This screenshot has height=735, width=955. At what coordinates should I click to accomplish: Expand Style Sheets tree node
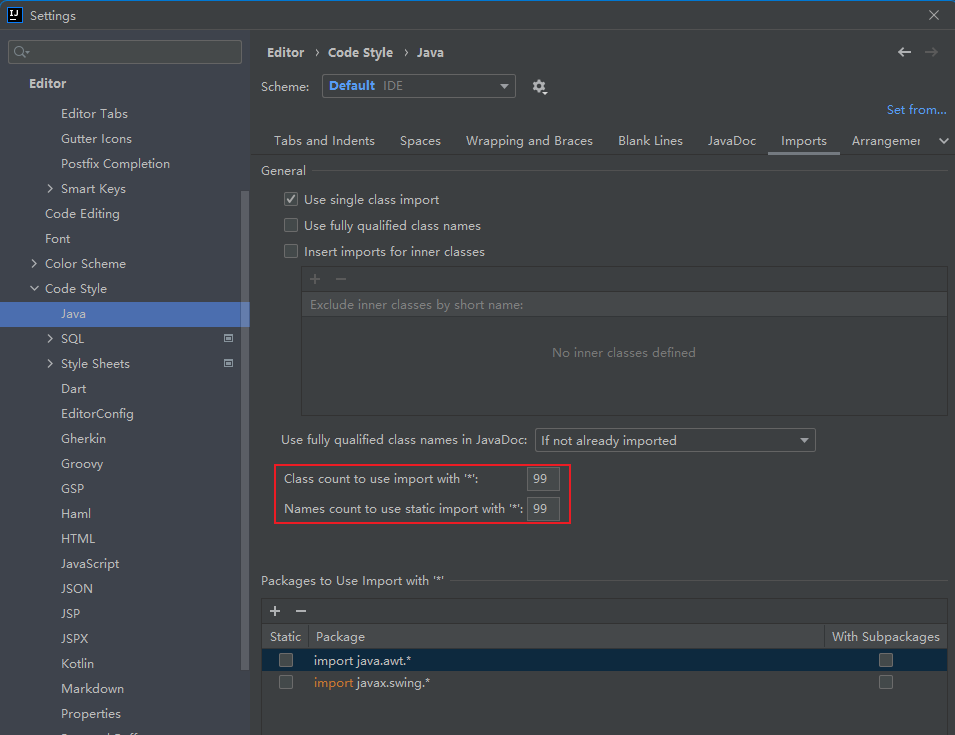[50, 364]
